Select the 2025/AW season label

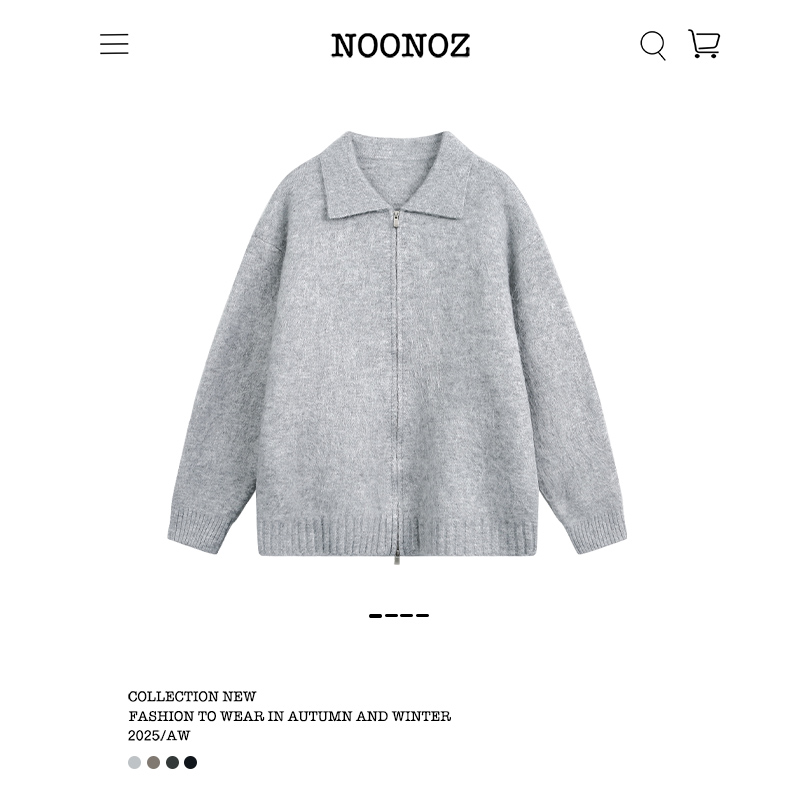coord(159,736)
